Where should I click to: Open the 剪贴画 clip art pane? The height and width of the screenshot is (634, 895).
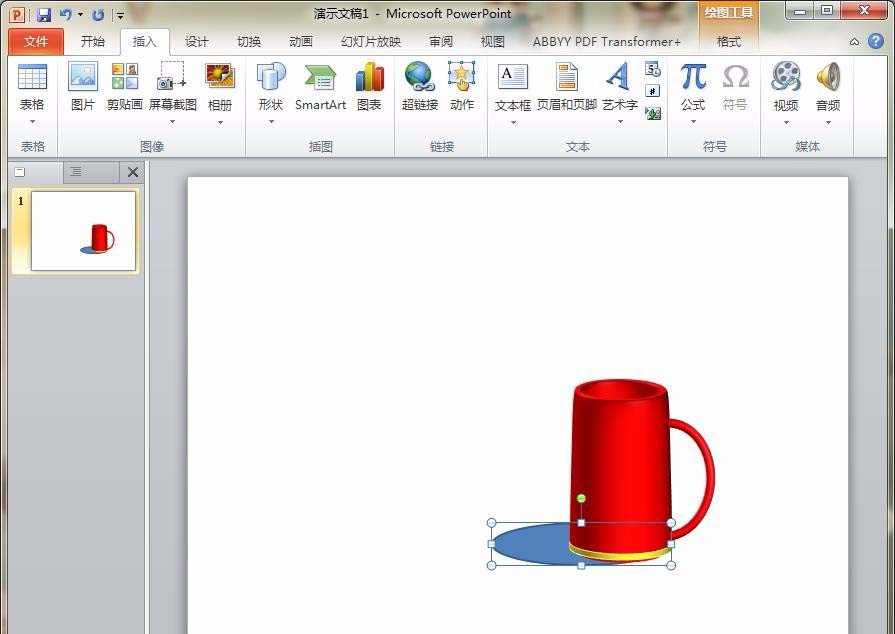pos(124,77)
